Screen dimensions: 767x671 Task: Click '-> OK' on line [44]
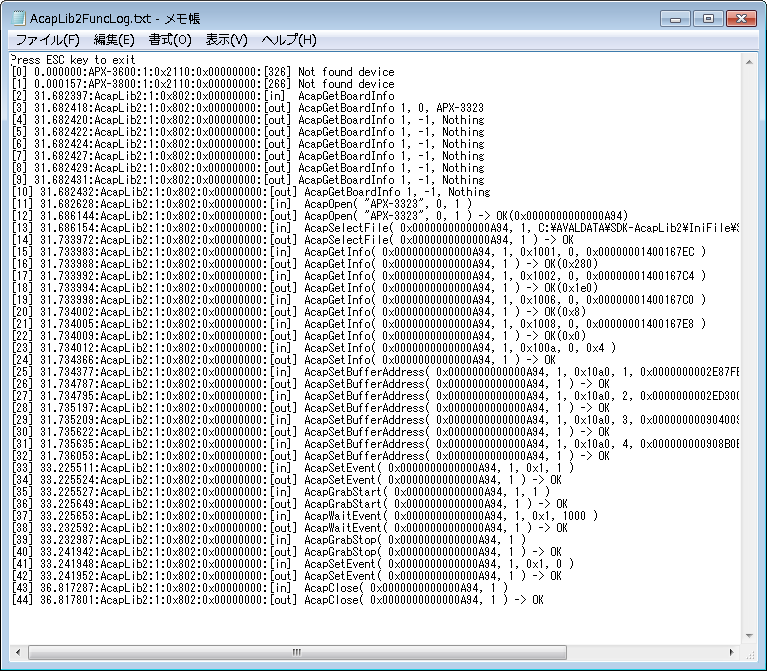529,599
